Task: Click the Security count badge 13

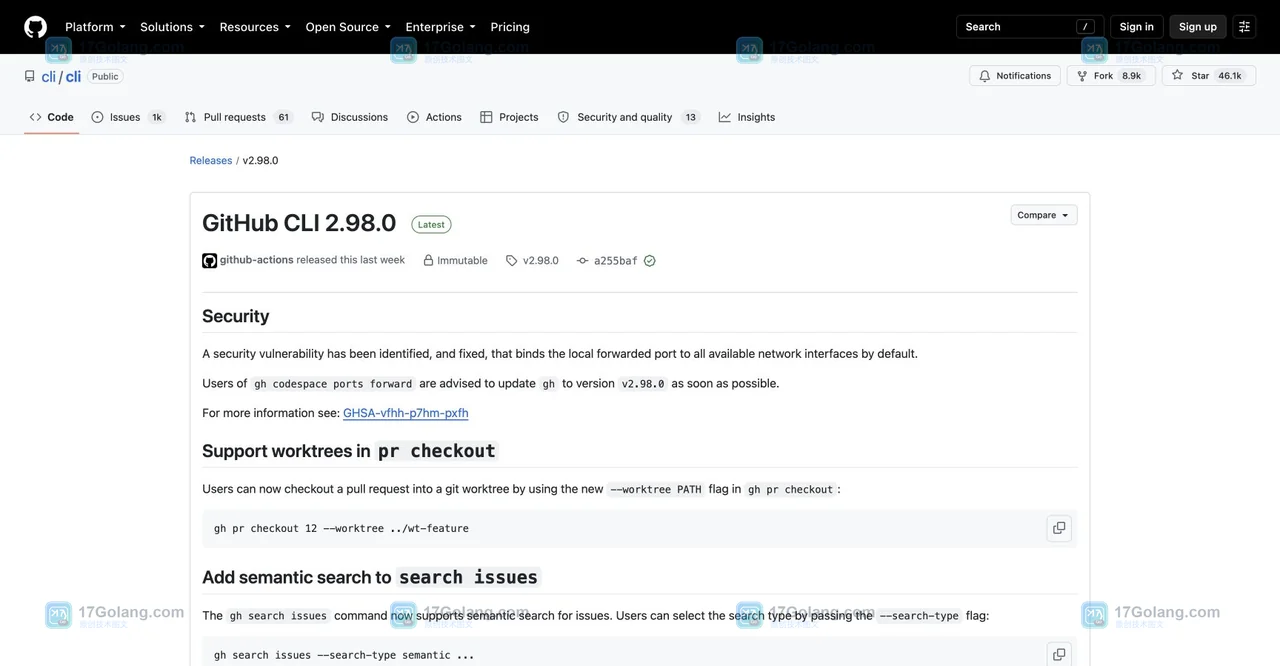Action: point(690,117)
